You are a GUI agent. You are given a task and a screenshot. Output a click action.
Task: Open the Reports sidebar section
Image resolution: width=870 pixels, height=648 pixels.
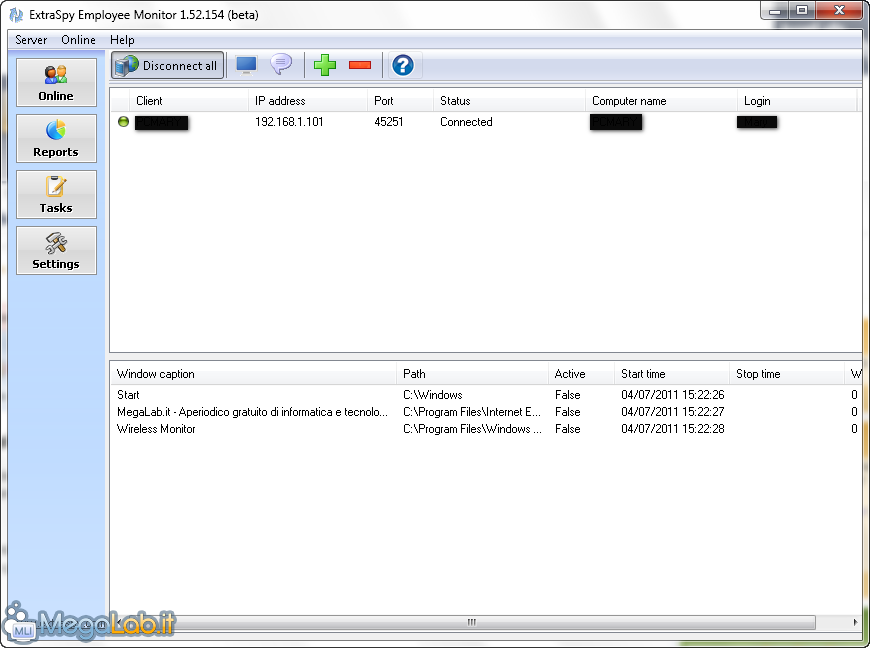pyautogui.click(x=56, y=138)
